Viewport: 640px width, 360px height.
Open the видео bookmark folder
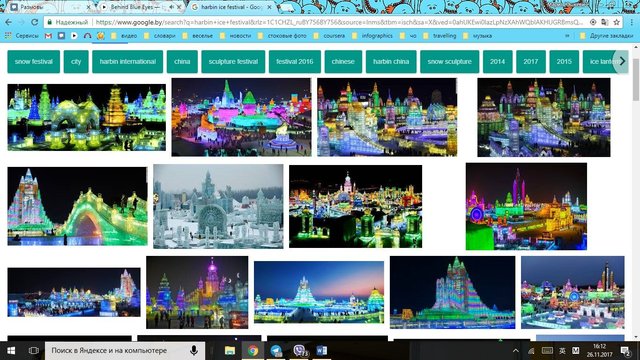[x=124, y=36]
